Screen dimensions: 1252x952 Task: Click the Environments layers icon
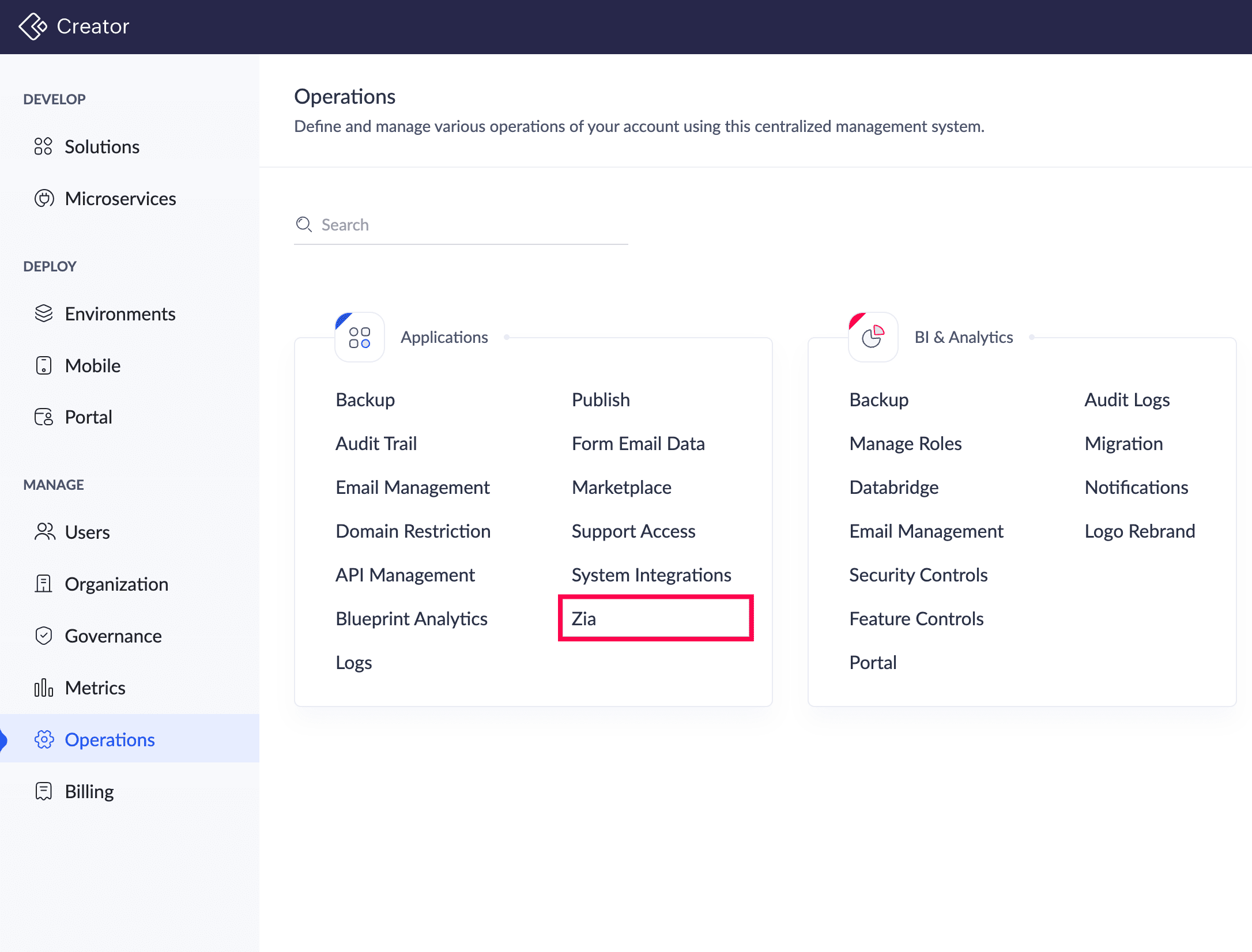click(44, 313)
